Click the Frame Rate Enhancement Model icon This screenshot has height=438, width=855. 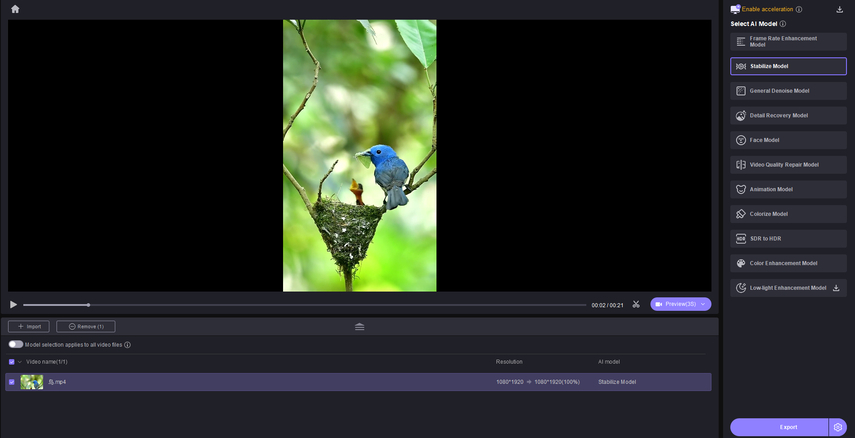740,41
